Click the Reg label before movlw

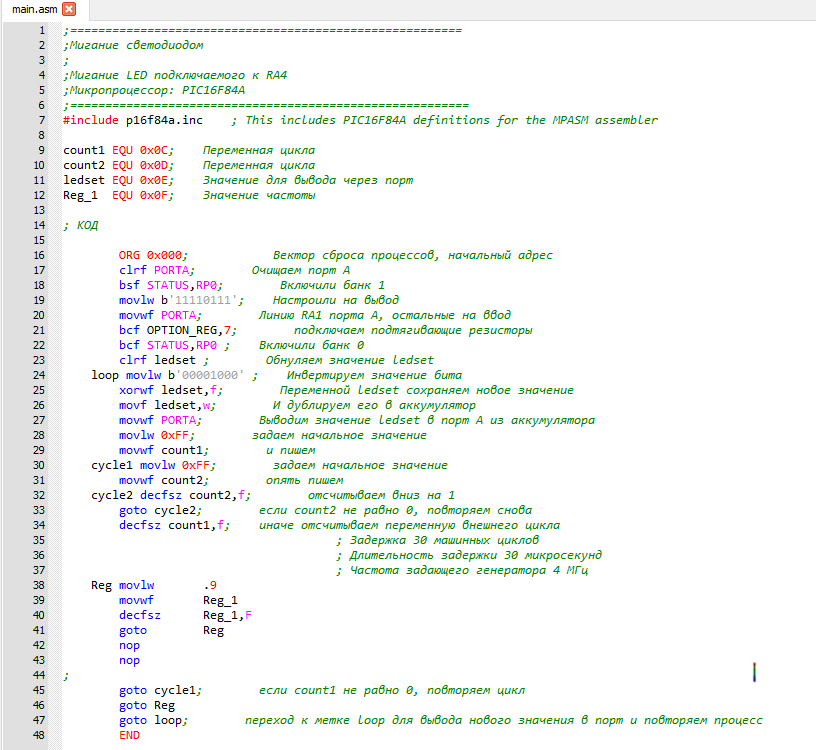coord(101,585)
